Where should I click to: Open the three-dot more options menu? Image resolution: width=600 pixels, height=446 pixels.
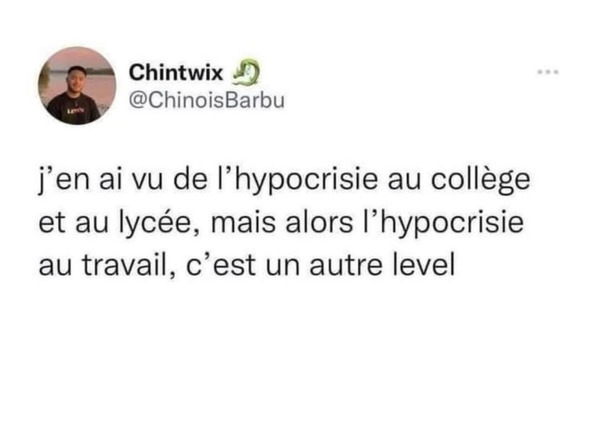548,72
